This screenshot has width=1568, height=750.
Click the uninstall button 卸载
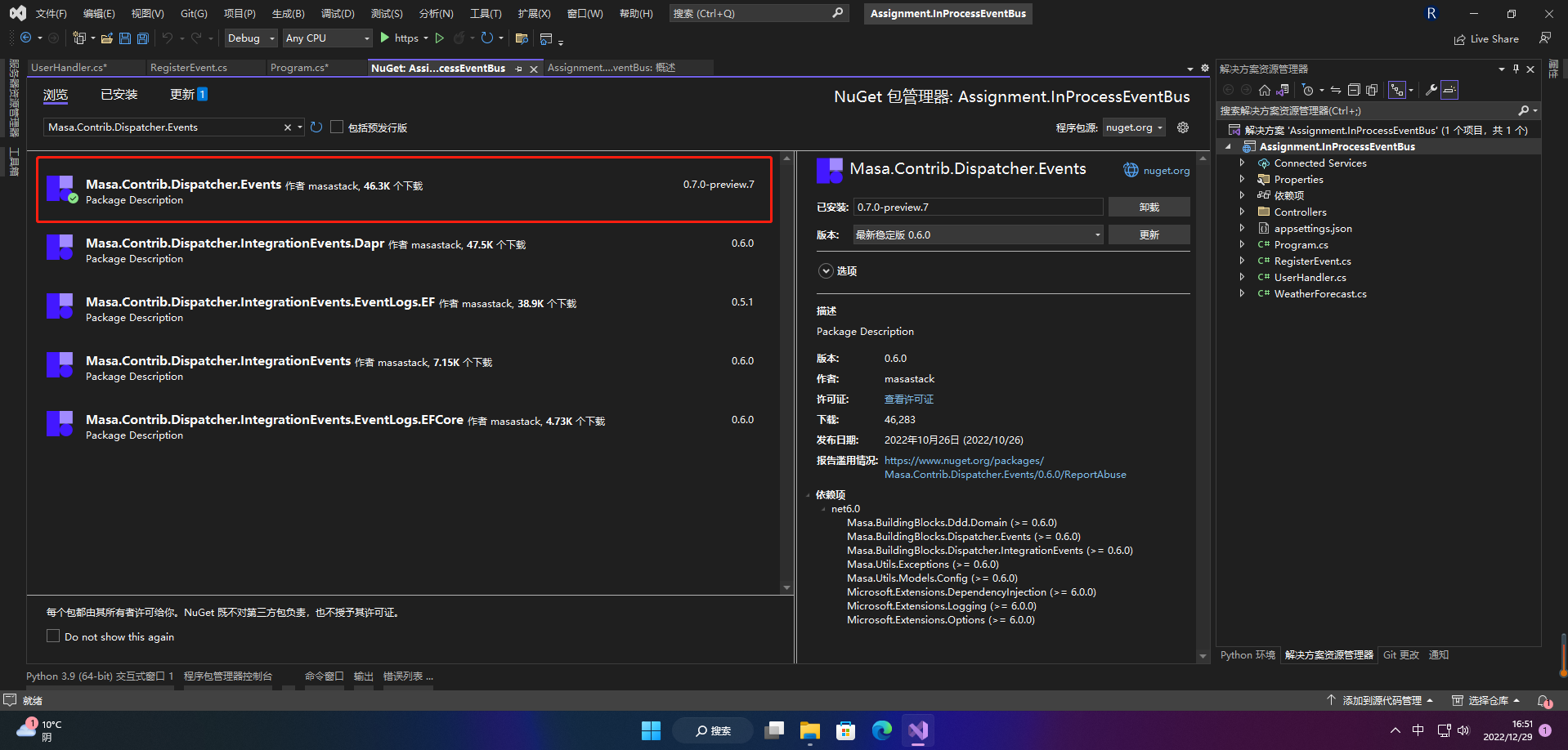(1149, 208)
